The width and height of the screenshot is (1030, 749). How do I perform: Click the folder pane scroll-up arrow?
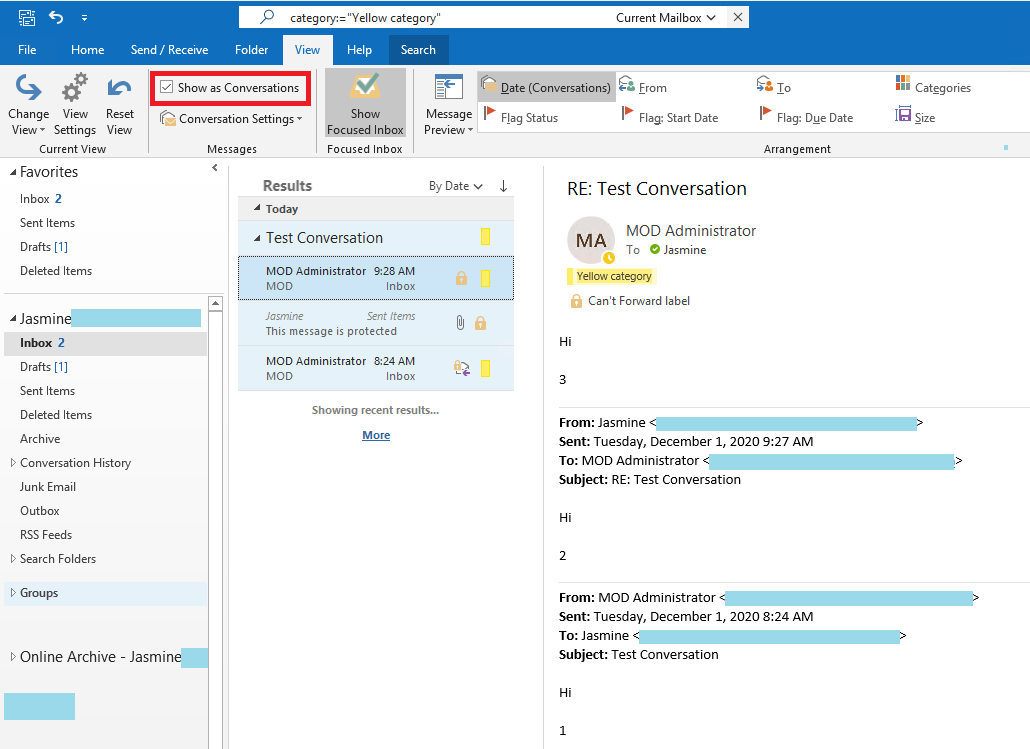coord(215,304)
